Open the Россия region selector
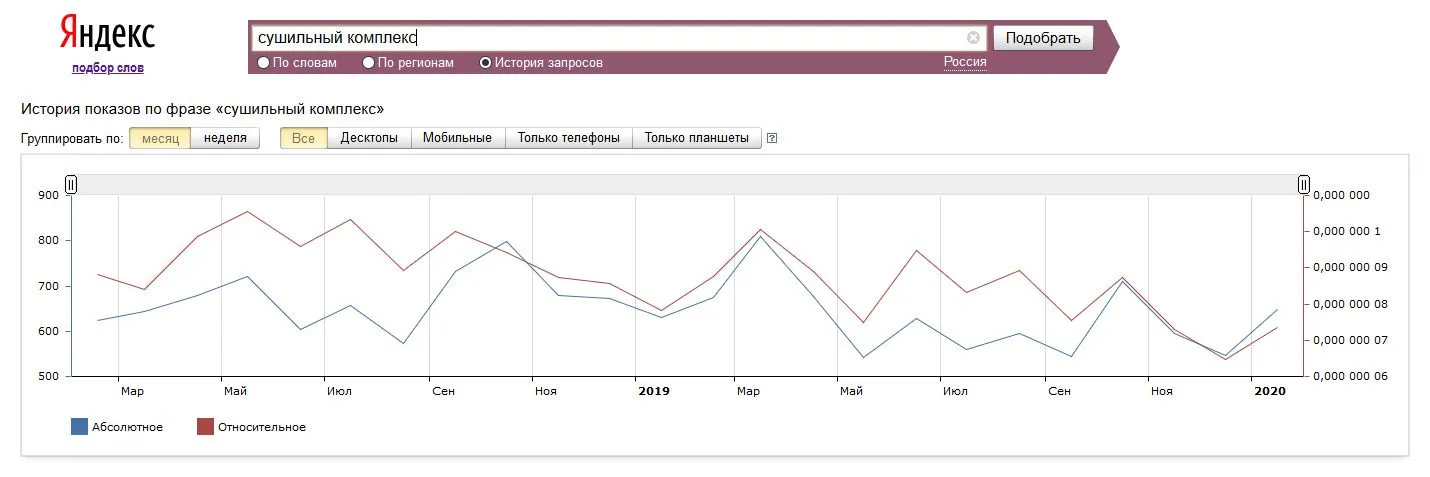Screen dimensions: 1430x477 point(965,62)
